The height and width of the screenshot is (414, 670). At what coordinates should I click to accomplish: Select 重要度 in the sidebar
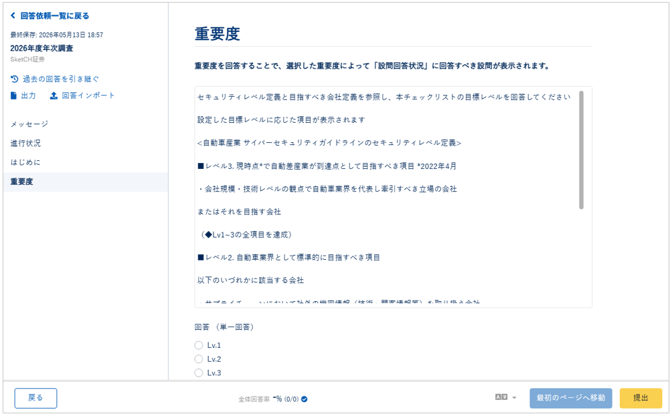[85, 182]
